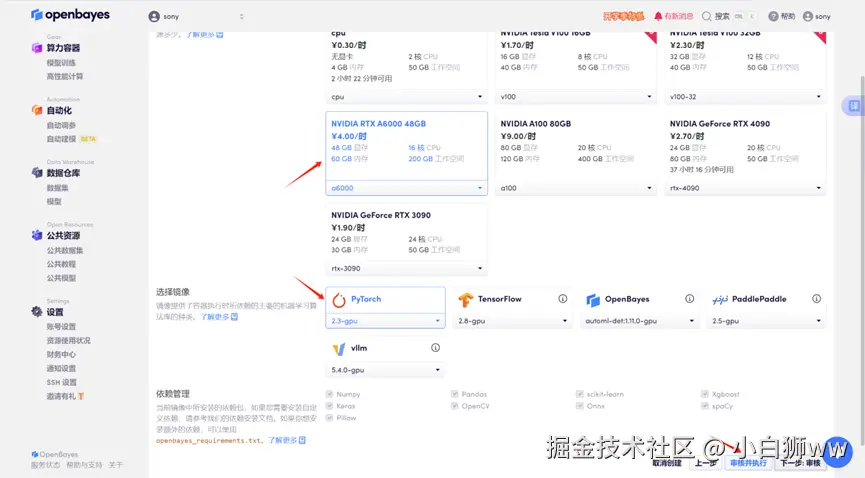The height and width of the screenshot is (478, 865).
Task: Click the 取消创建 button
Action: pyautogui.click(x=667, y=463)
